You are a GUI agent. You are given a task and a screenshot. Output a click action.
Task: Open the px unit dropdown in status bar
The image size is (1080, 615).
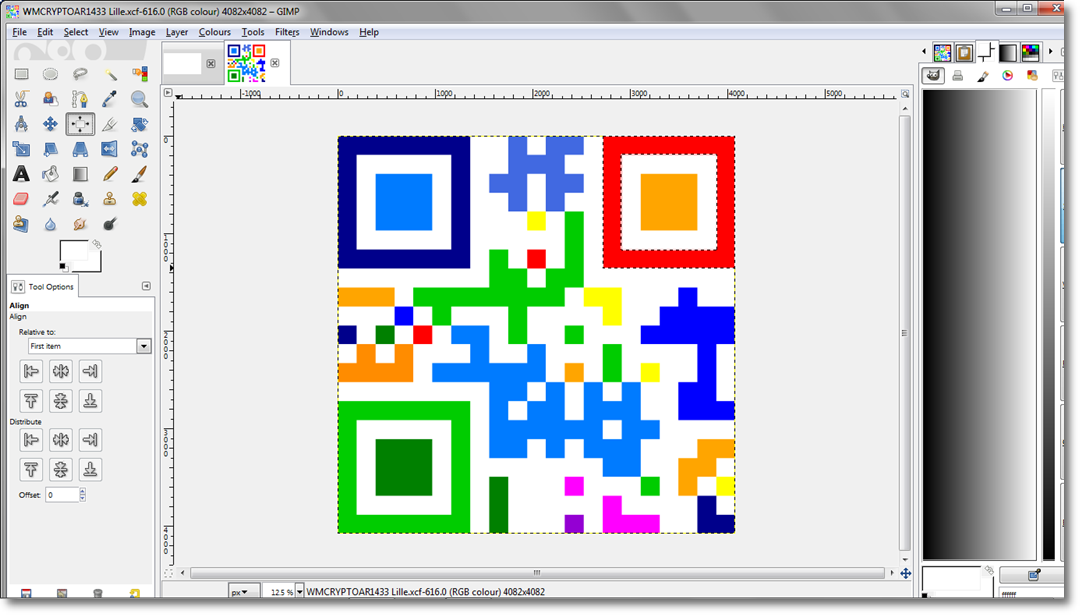[x=244, y=592]
